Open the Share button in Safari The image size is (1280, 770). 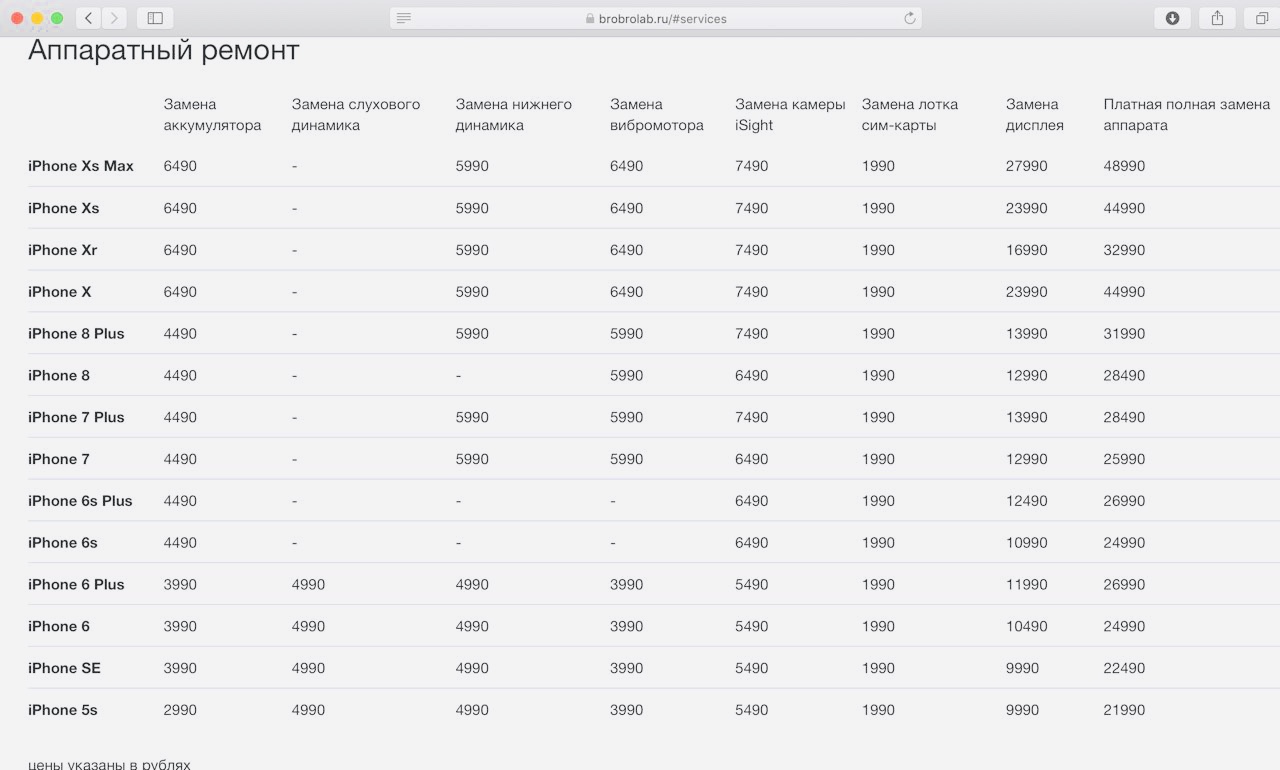tap(1217, 18)
